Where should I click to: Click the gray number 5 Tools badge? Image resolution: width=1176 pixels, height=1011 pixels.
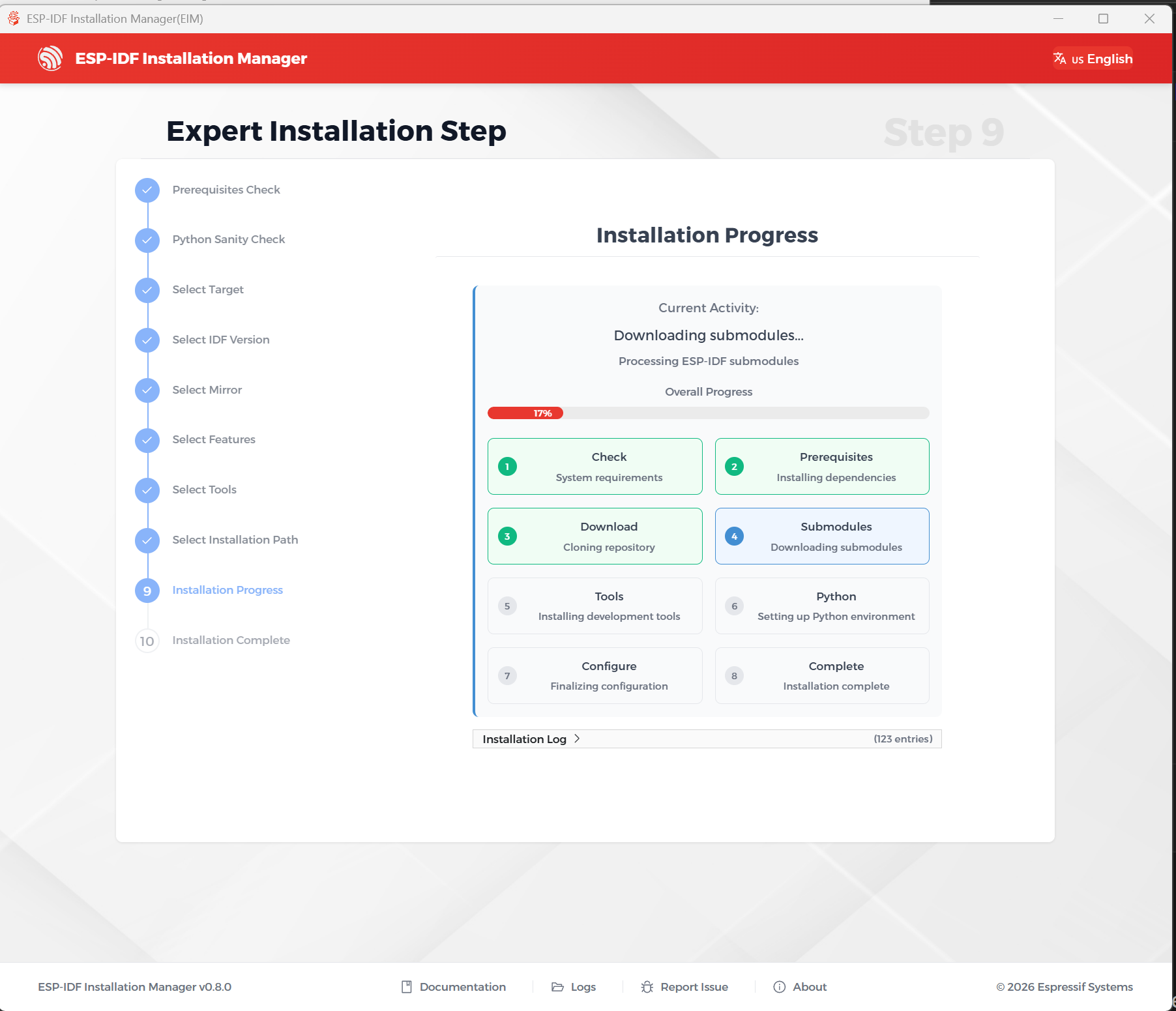click(x=507, y=606)
